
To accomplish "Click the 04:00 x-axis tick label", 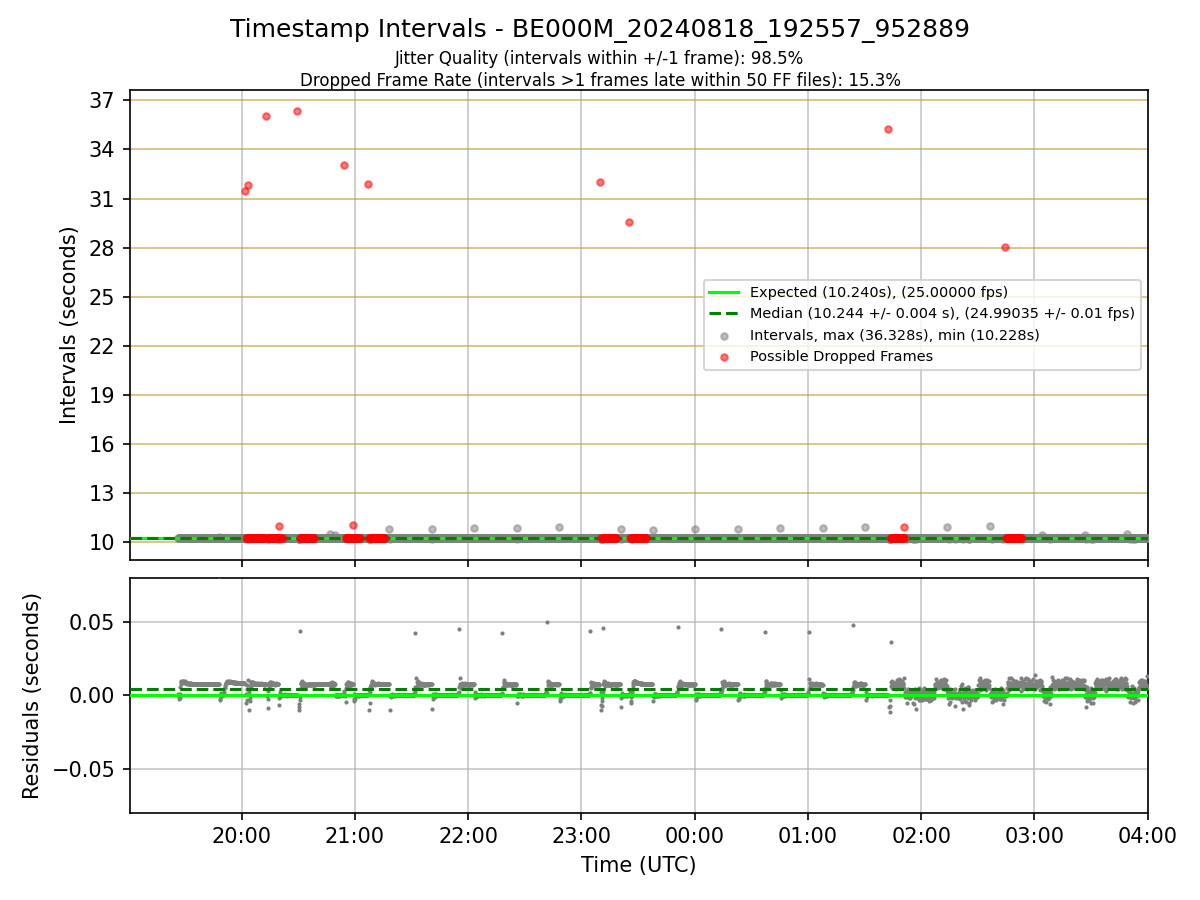I will 1147,836.
